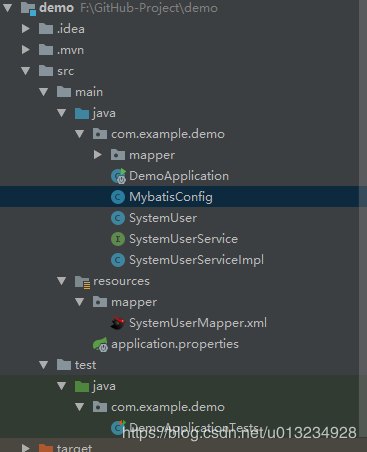Click the project path F:\GitHub-Project\demo
This screenshot has width=367, height=452.
(x=149, y=8)
